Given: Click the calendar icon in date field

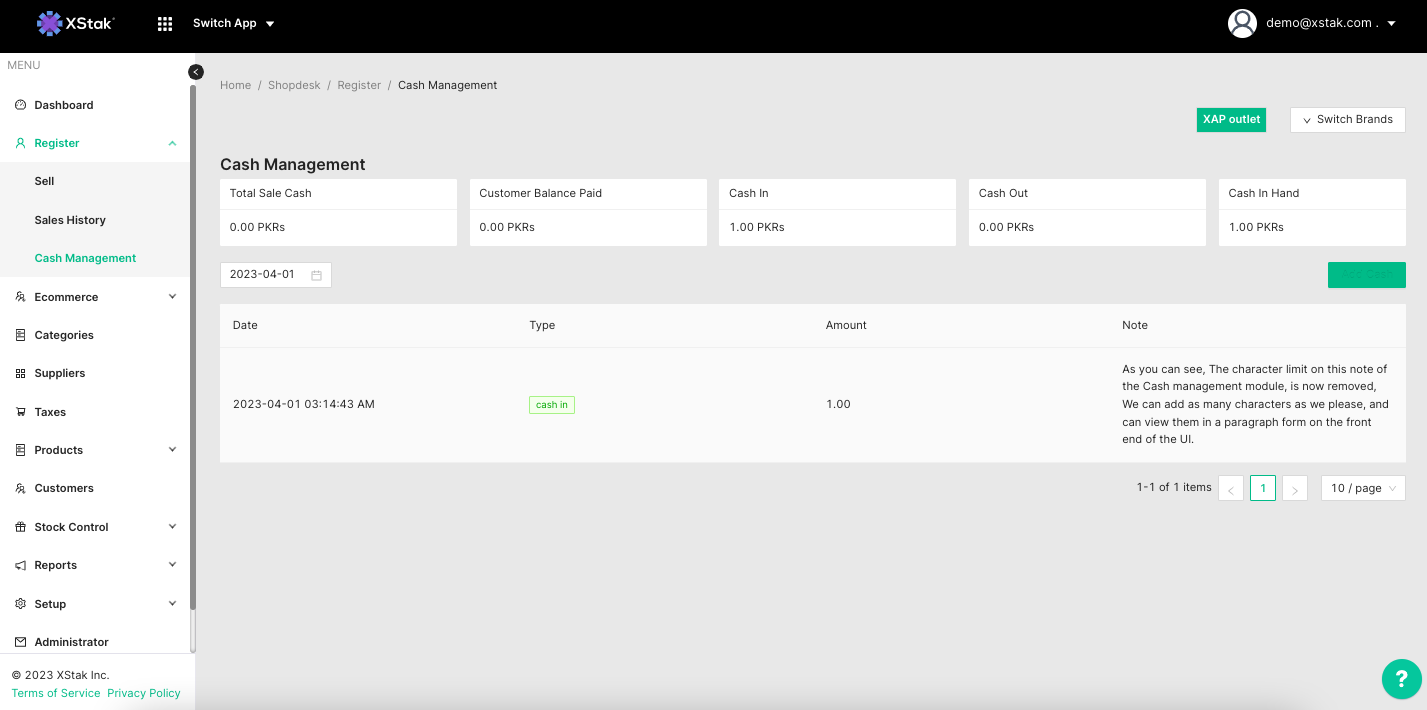Looking at the screenshot, I should (316, 275).
